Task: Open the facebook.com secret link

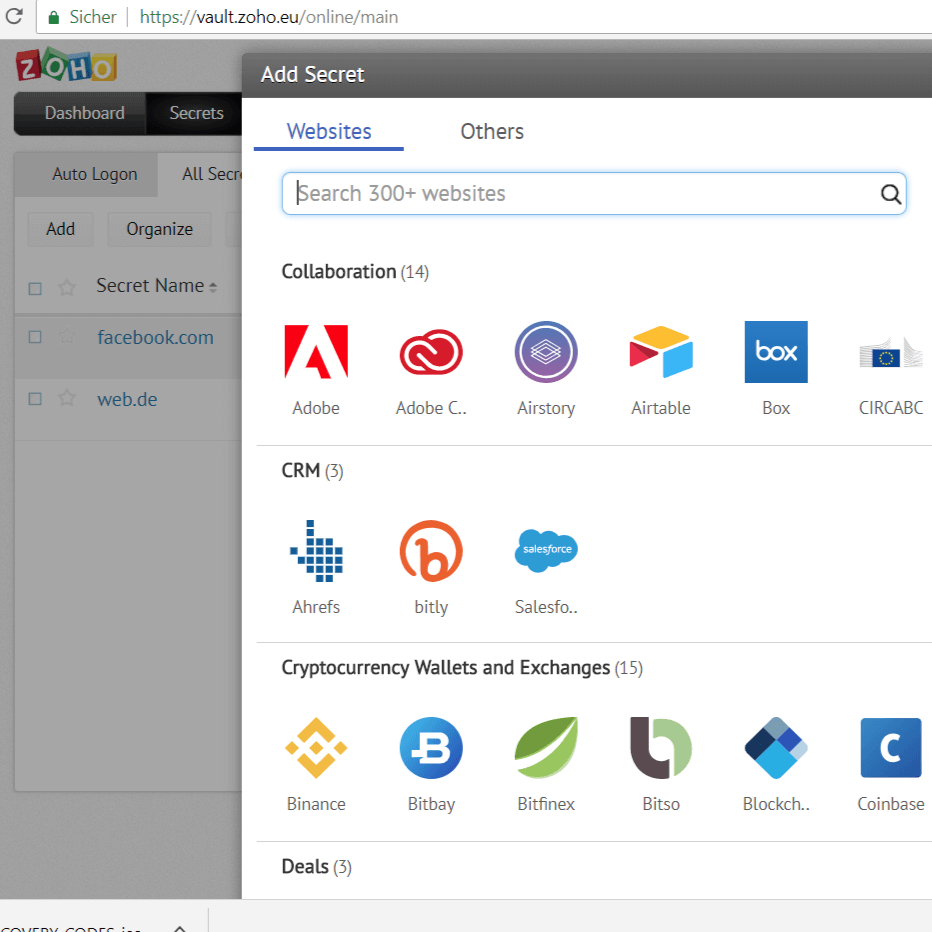Action: tap(155, 338)
